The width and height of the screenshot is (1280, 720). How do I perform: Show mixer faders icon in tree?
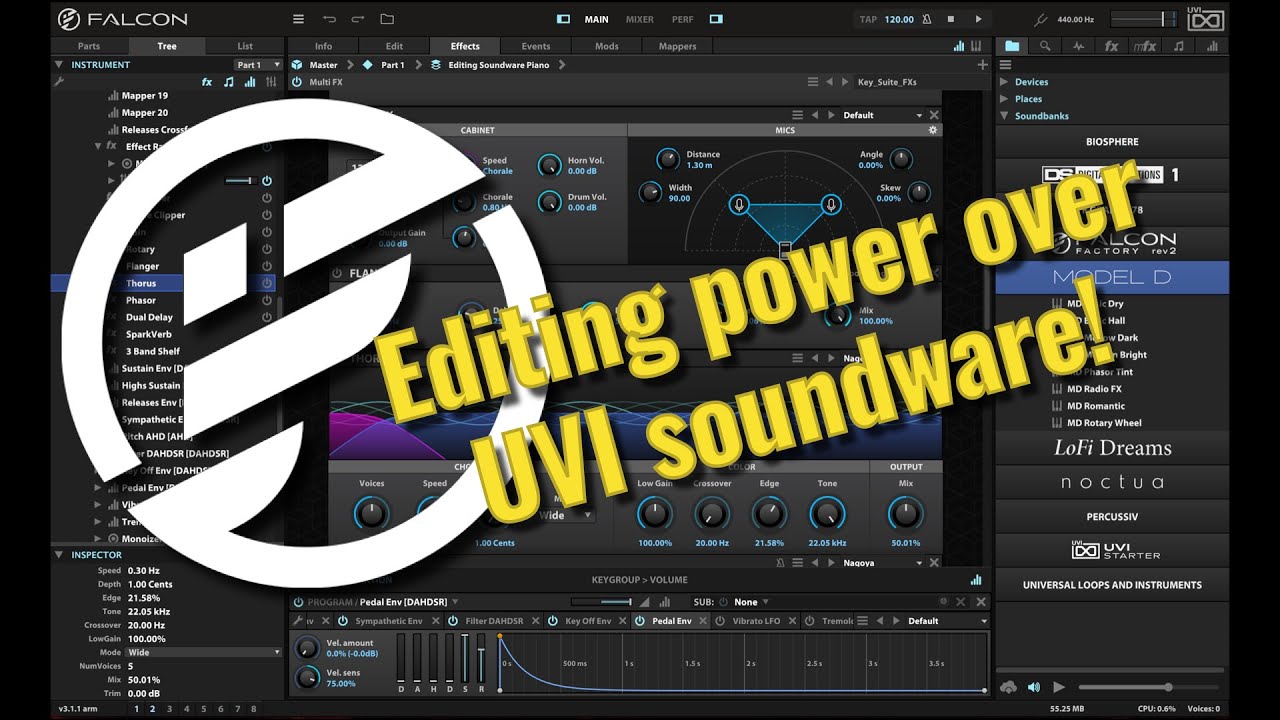pos(271,82)
